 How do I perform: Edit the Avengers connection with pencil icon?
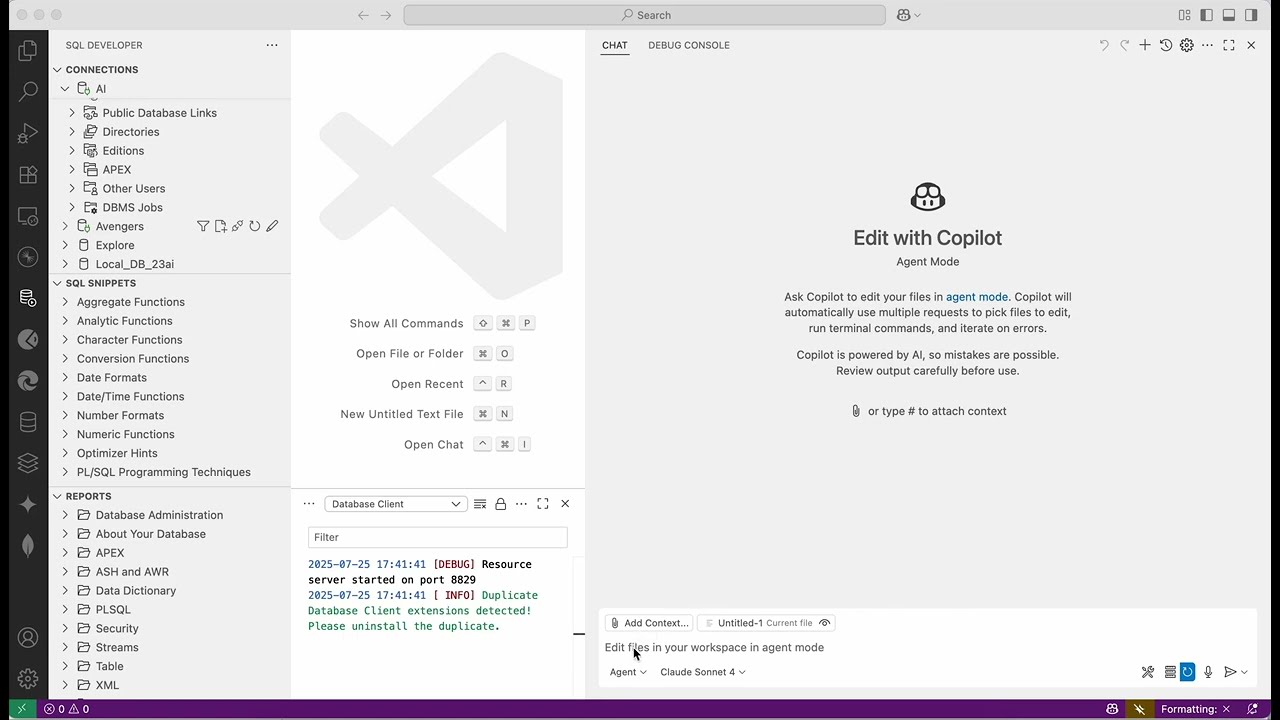272,226
